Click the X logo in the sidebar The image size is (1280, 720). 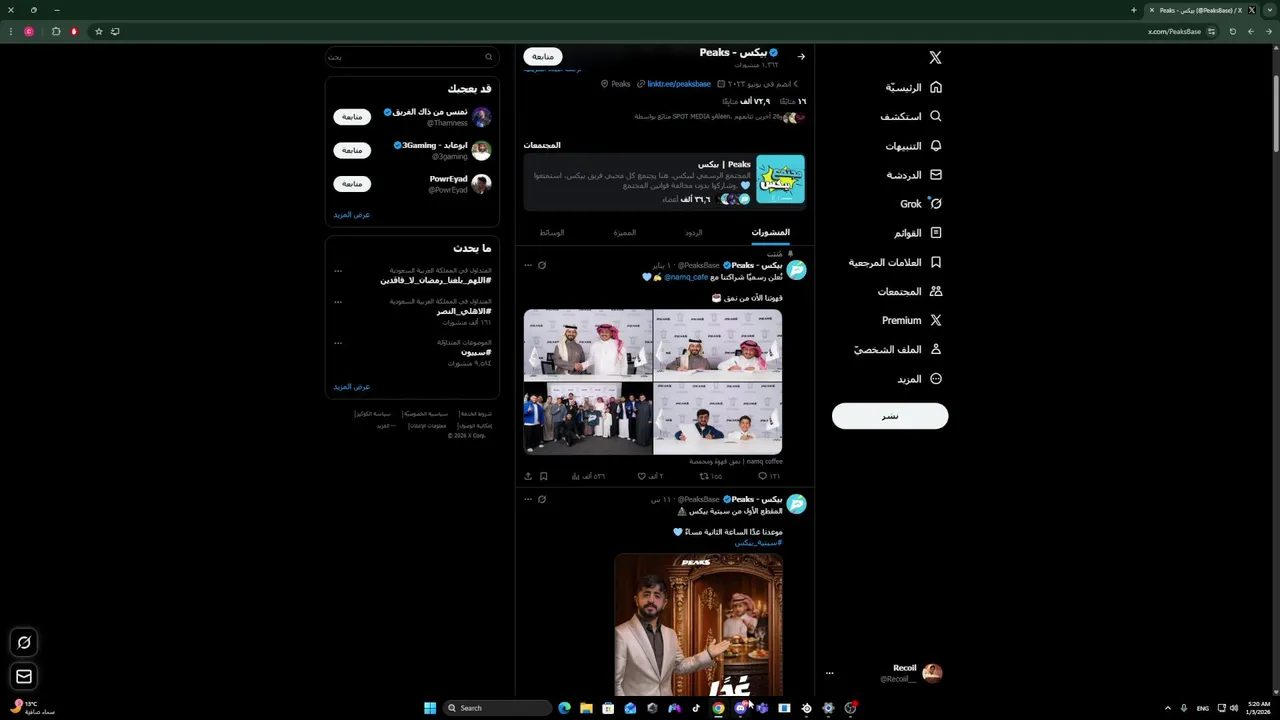pos(935,58)
